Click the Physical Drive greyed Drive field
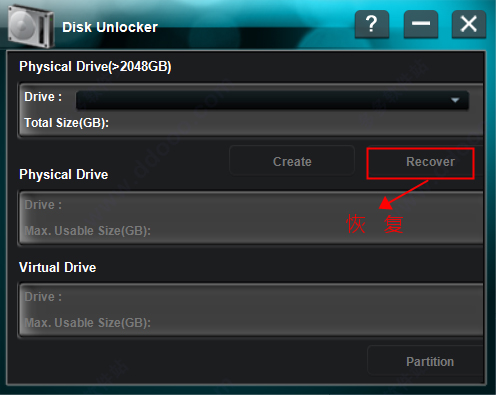This screenshot has height=395, width=496. tap(43, 205)
